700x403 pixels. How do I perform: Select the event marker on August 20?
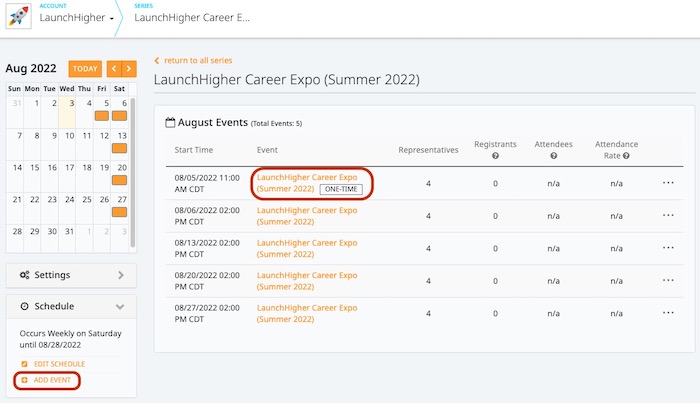(119, 180)
